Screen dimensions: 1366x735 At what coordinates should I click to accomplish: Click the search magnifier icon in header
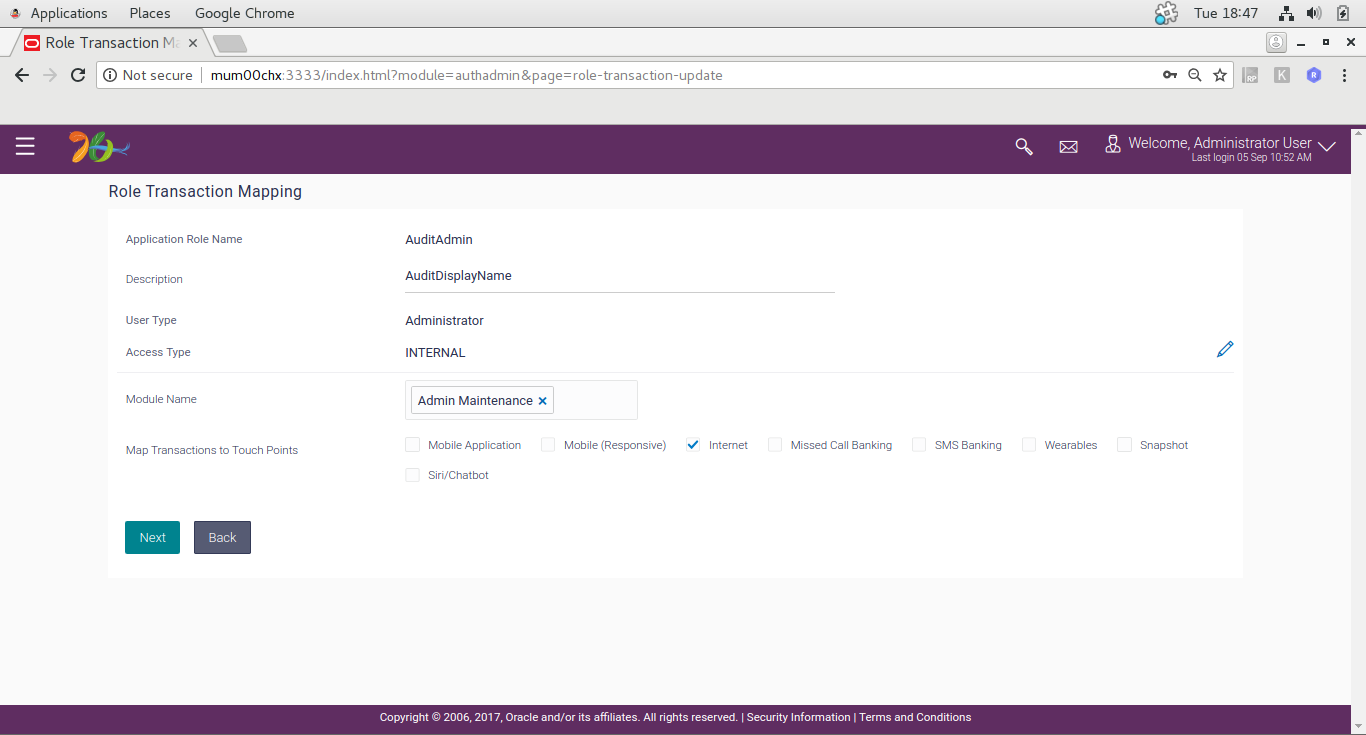[1024, 147]
